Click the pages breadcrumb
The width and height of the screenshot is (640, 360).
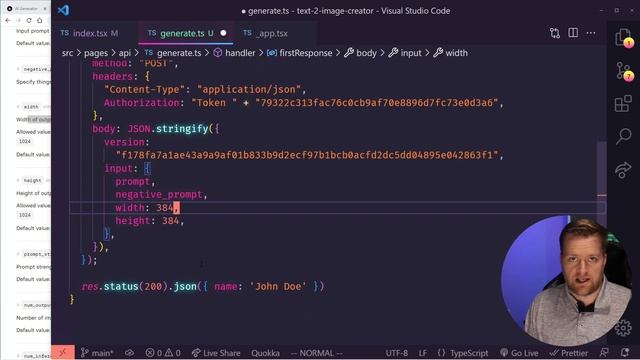[96, 53]
